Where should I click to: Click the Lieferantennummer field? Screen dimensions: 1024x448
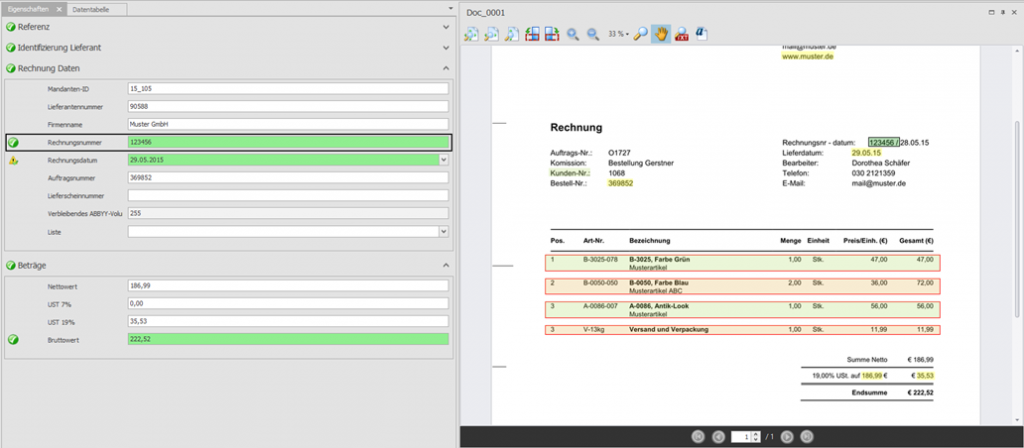288,106
